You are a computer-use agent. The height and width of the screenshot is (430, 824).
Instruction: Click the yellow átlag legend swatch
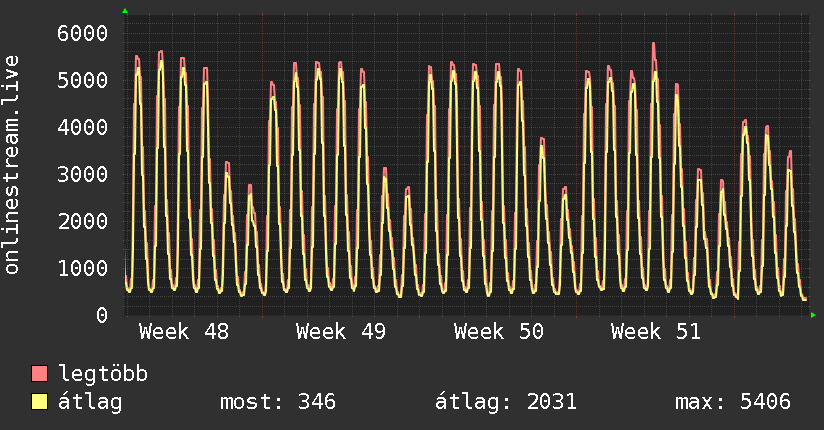(x=39, y=401)
